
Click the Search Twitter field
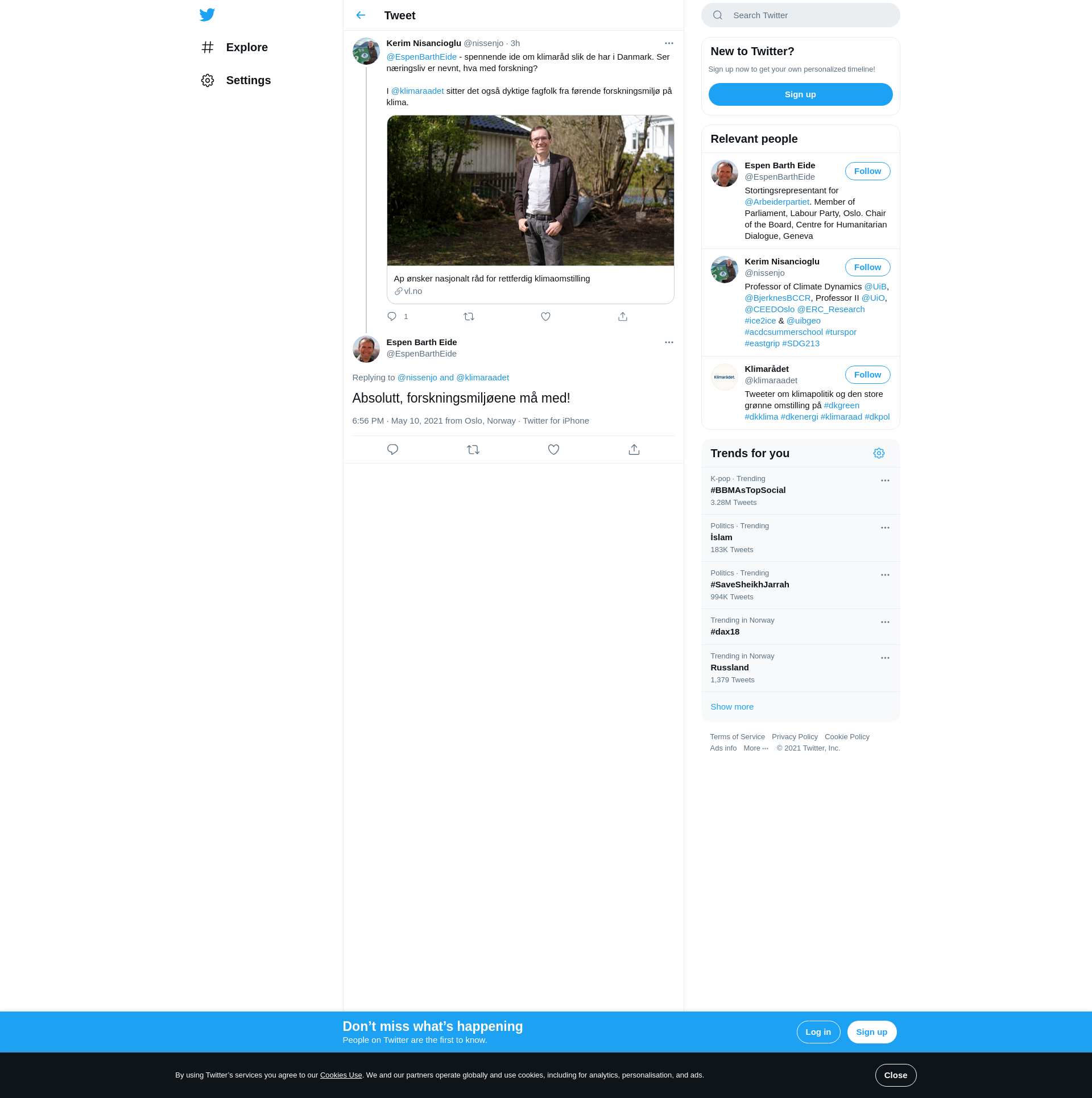(800, 15)
